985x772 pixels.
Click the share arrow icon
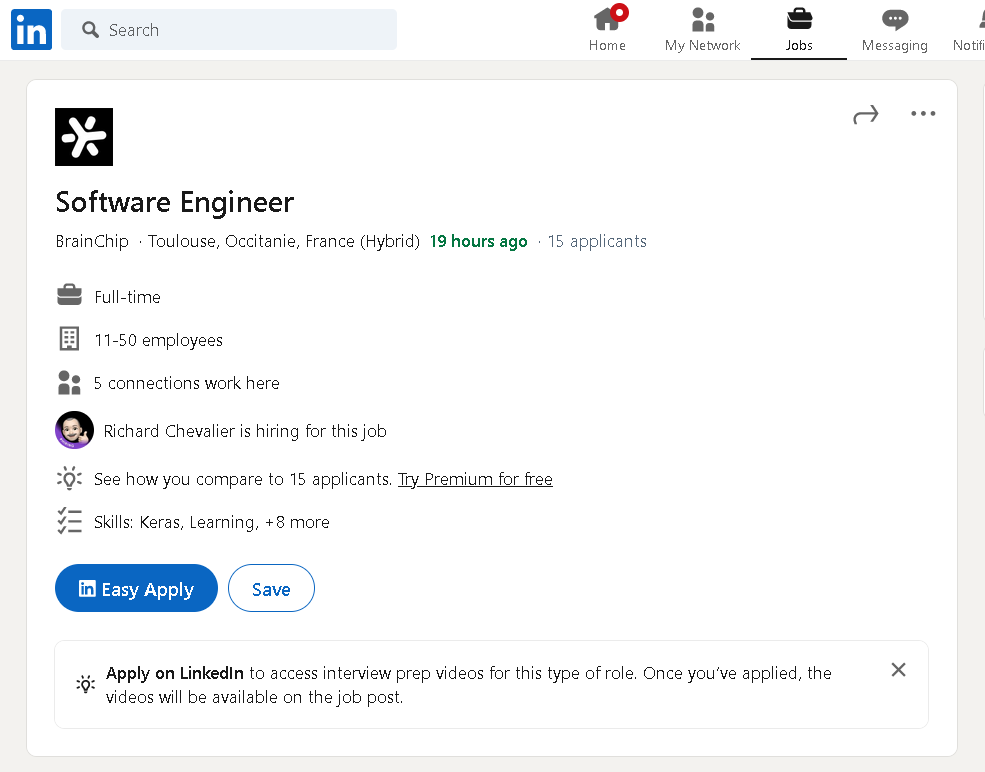[x=865, y=115]
